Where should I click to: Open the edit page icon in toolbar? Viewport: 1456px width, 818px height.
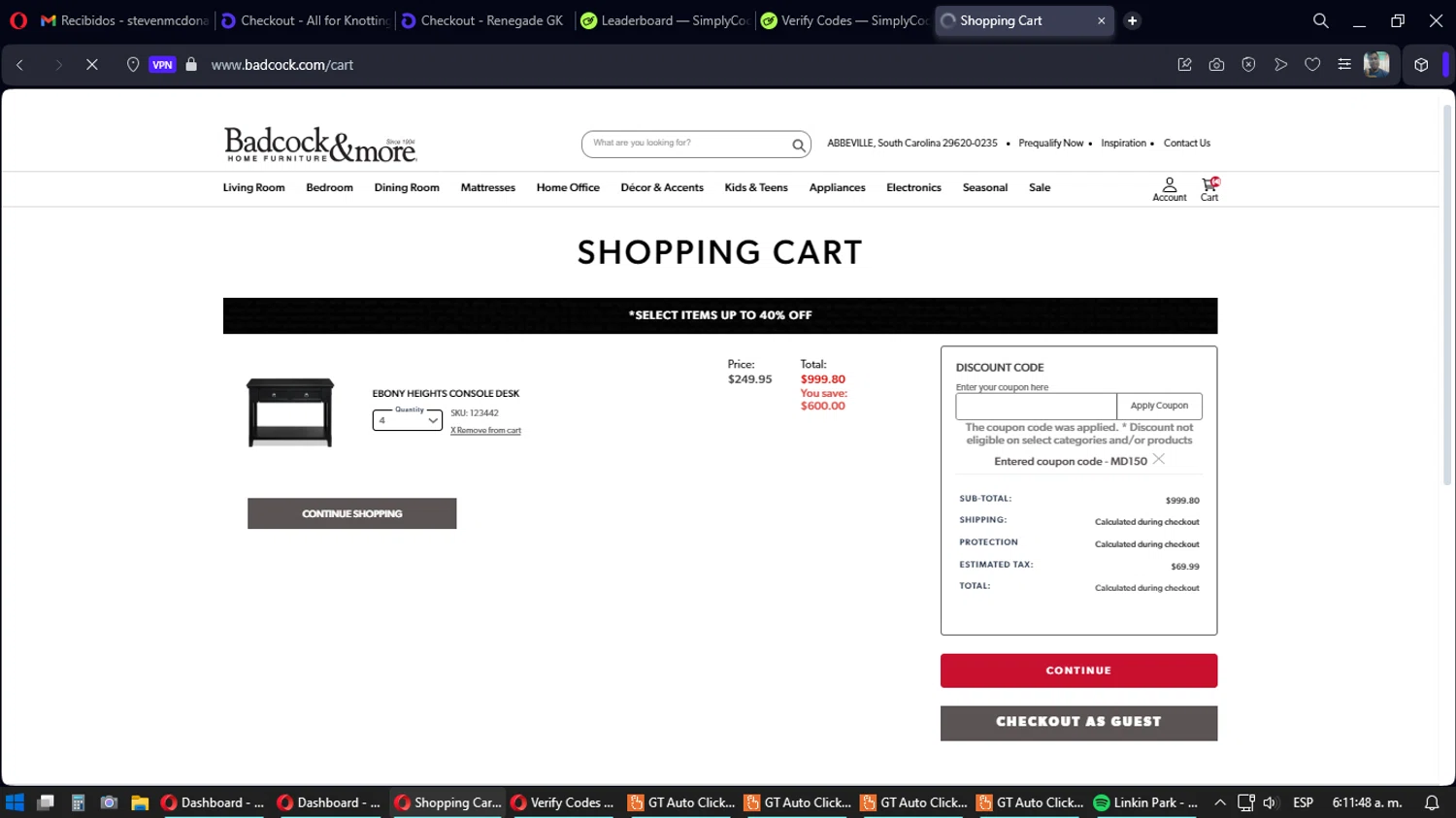(1184, 65)
